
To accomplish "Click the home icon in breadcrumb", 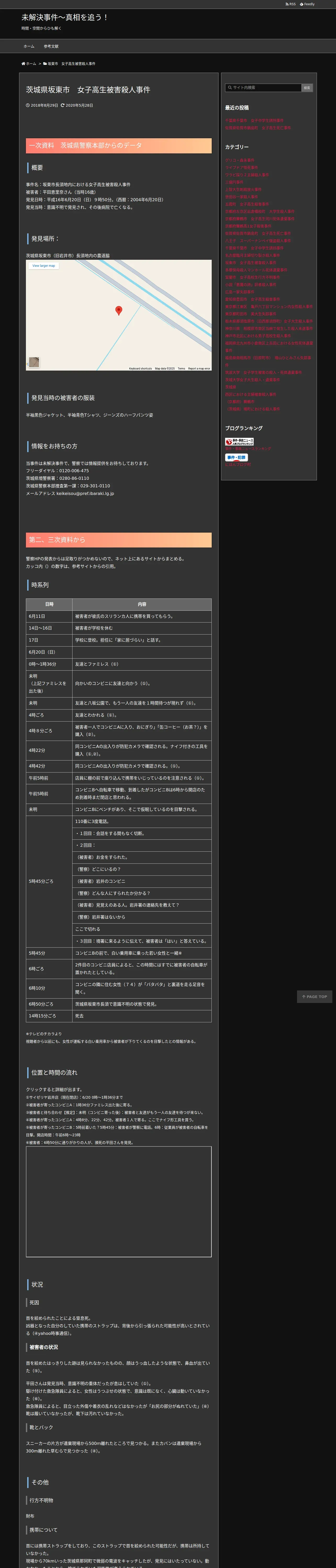I will click(x=23, y=63).
